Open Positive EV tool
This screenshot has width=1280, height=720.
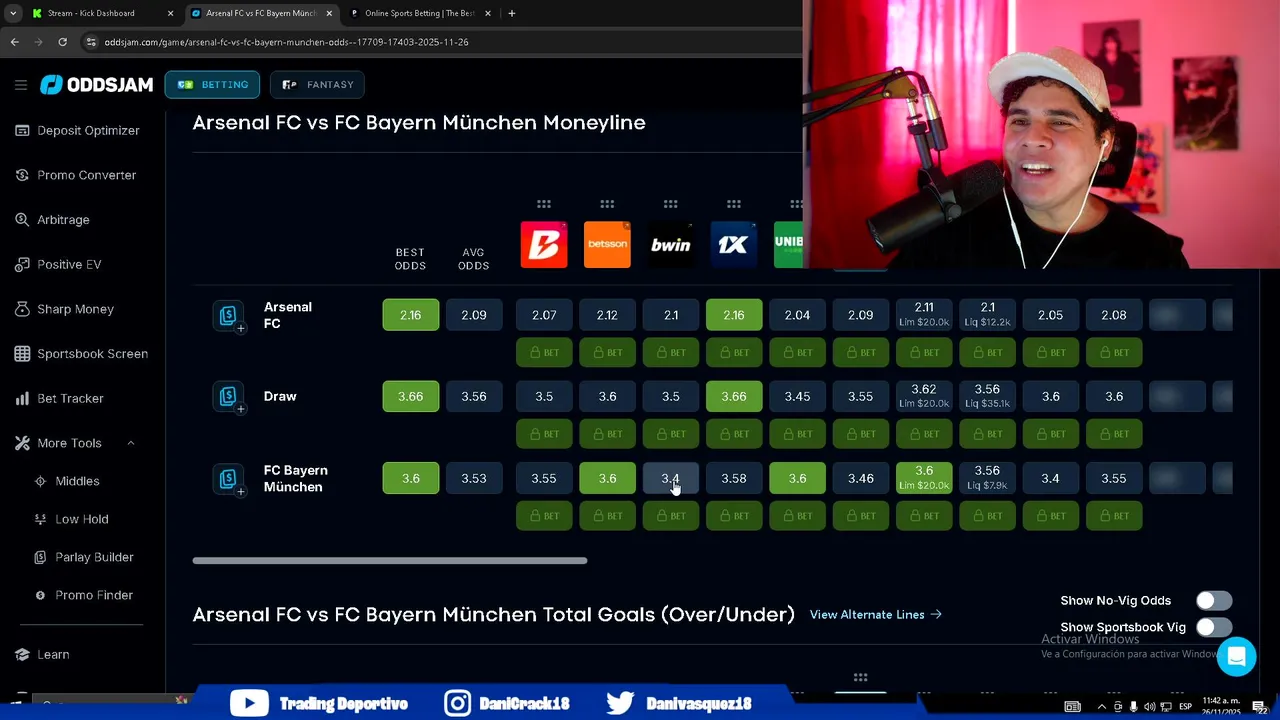[58, 264]
